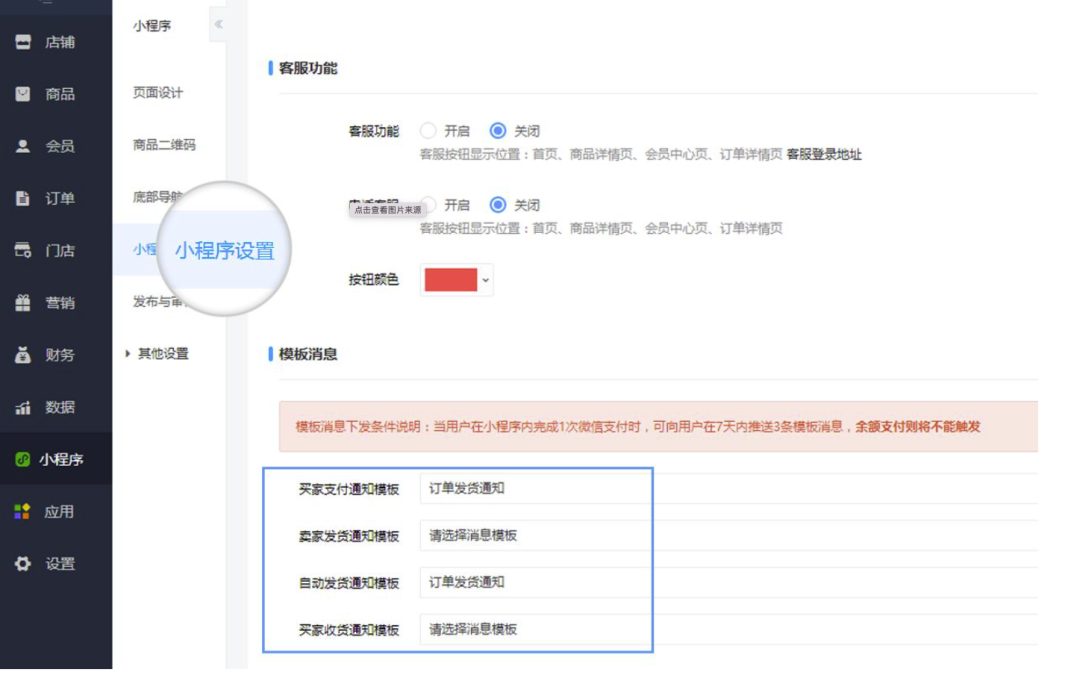The width and height of the screenshot is (1080, 693).
Task: Collapse the submenu panel with double chevron
Action: tap(218, 24)
